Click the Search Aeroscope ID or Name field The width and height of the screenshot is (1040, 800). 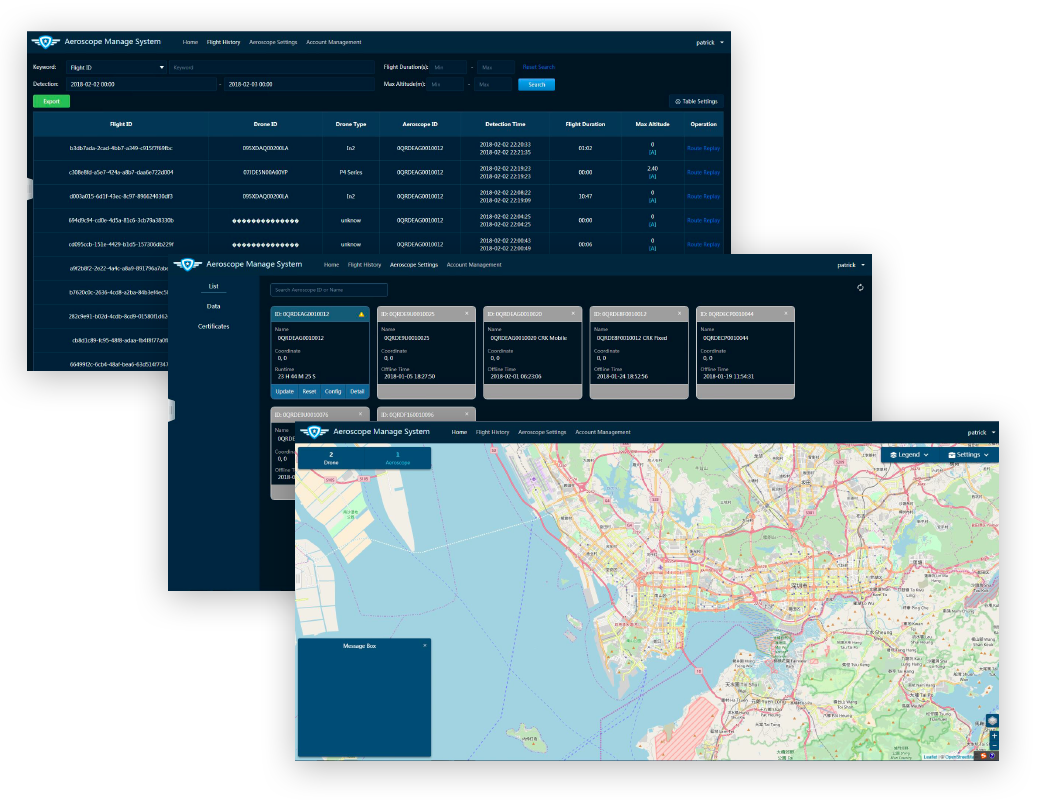(x=329, y=290)
